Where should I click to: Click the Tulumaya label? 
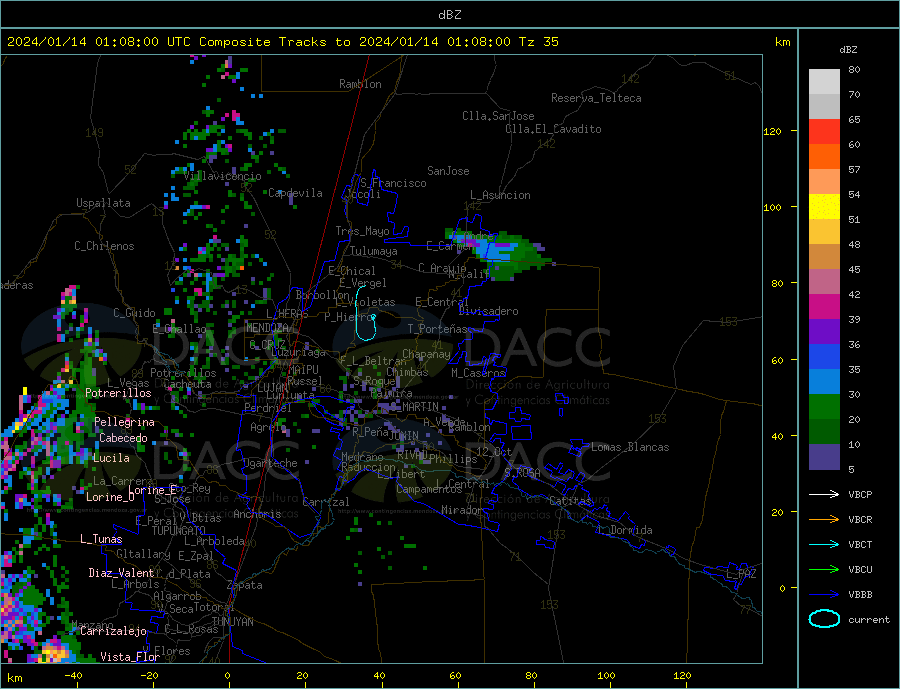[x=373, y=251]
